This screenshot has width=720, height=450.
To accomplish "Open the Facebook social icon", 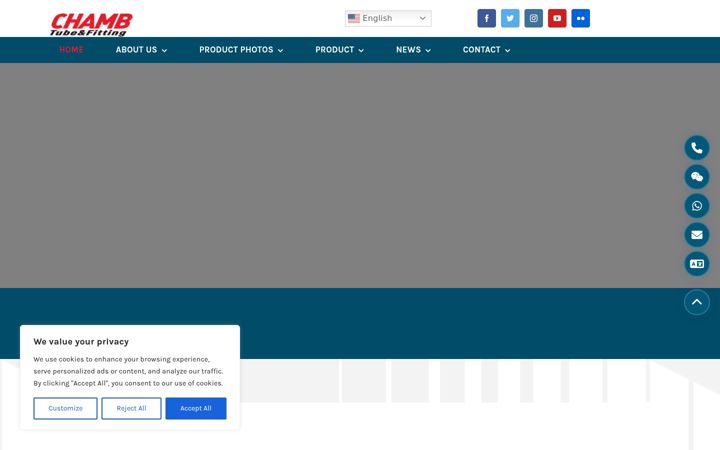I will pyautogui.click(x=486, y=18).
